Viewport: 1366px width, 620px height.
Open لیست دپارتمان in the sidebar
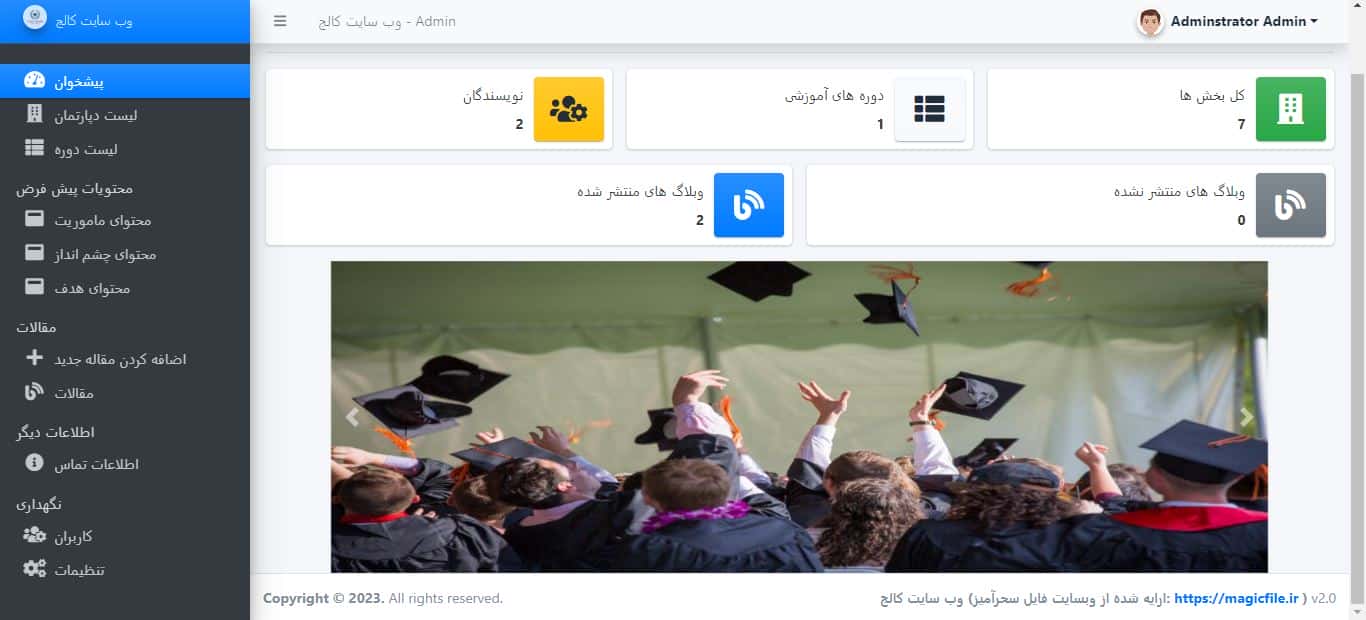125,115
